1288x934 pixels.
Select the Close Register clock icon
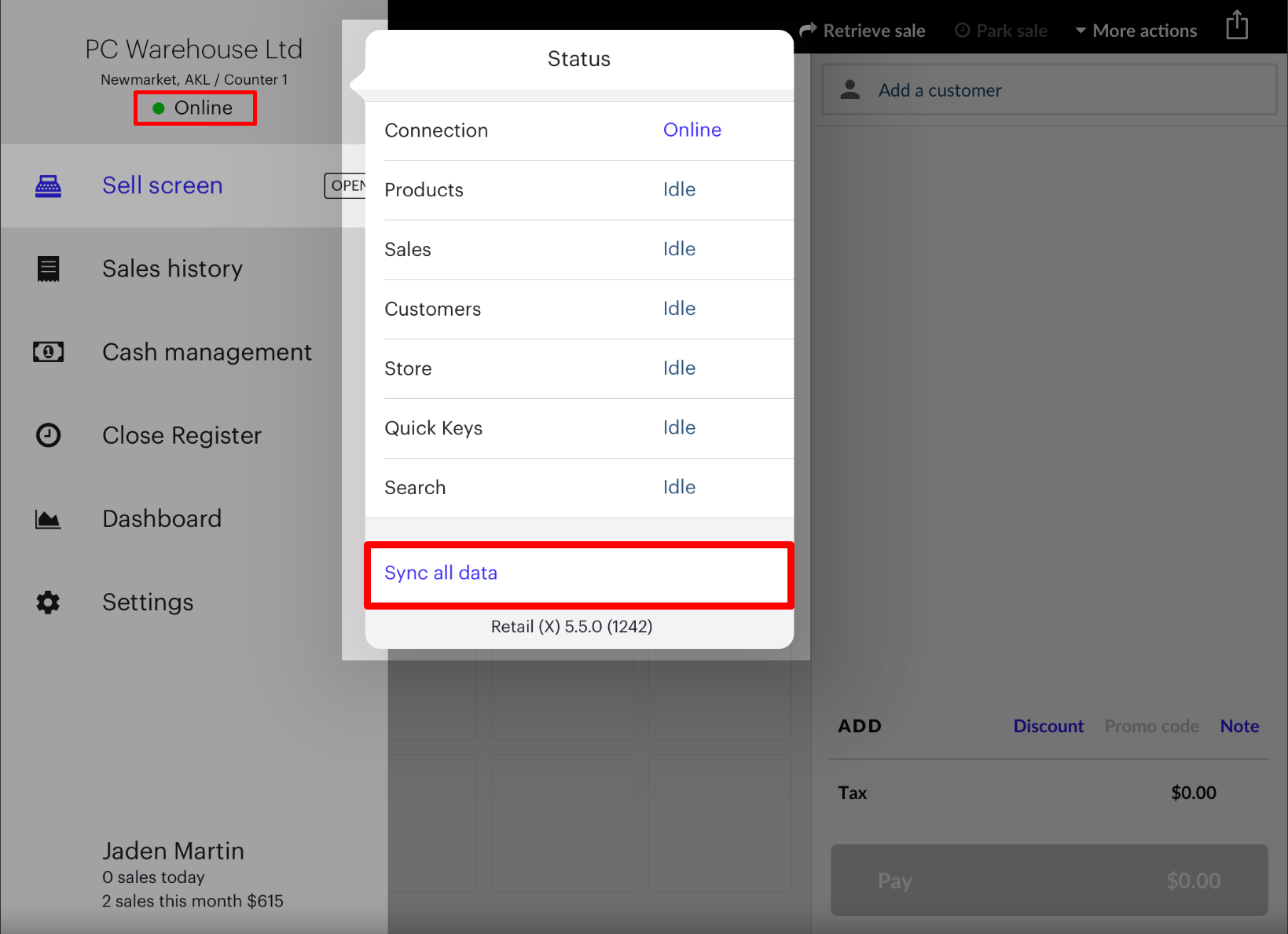coord(48,435)
